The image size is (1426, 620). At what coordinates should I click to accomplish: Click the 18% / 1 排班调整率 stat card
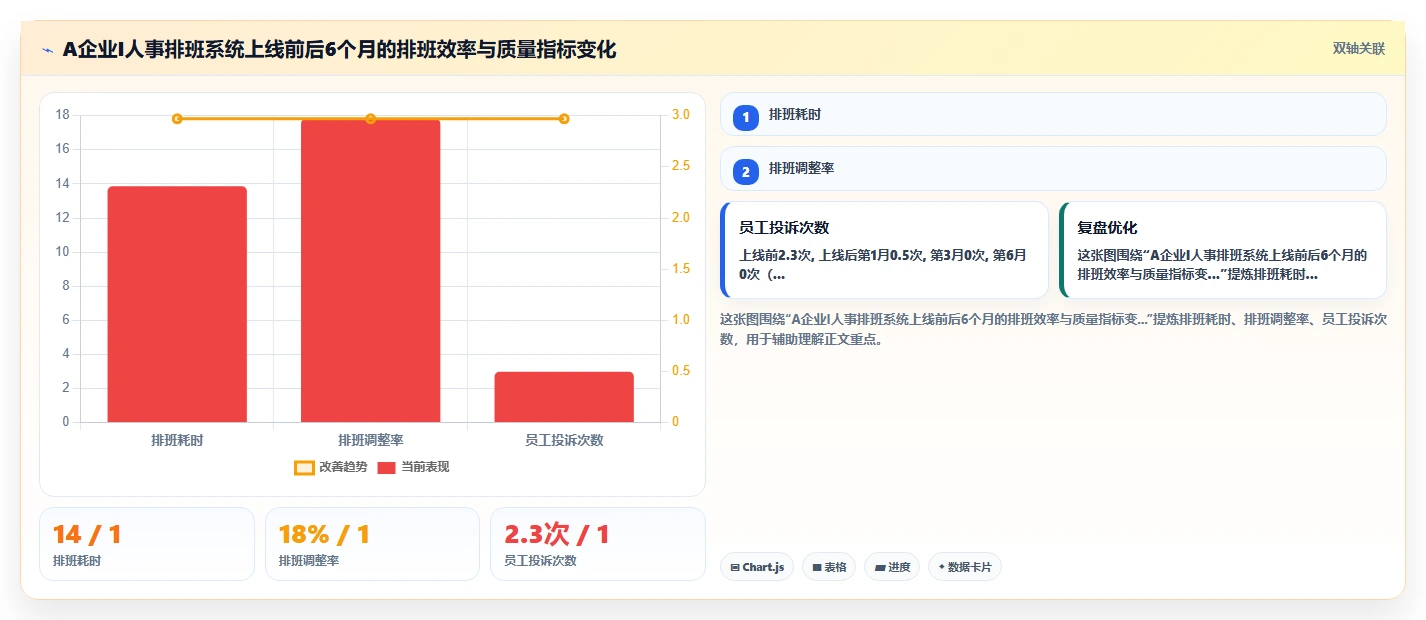click(x=372, y=544)
